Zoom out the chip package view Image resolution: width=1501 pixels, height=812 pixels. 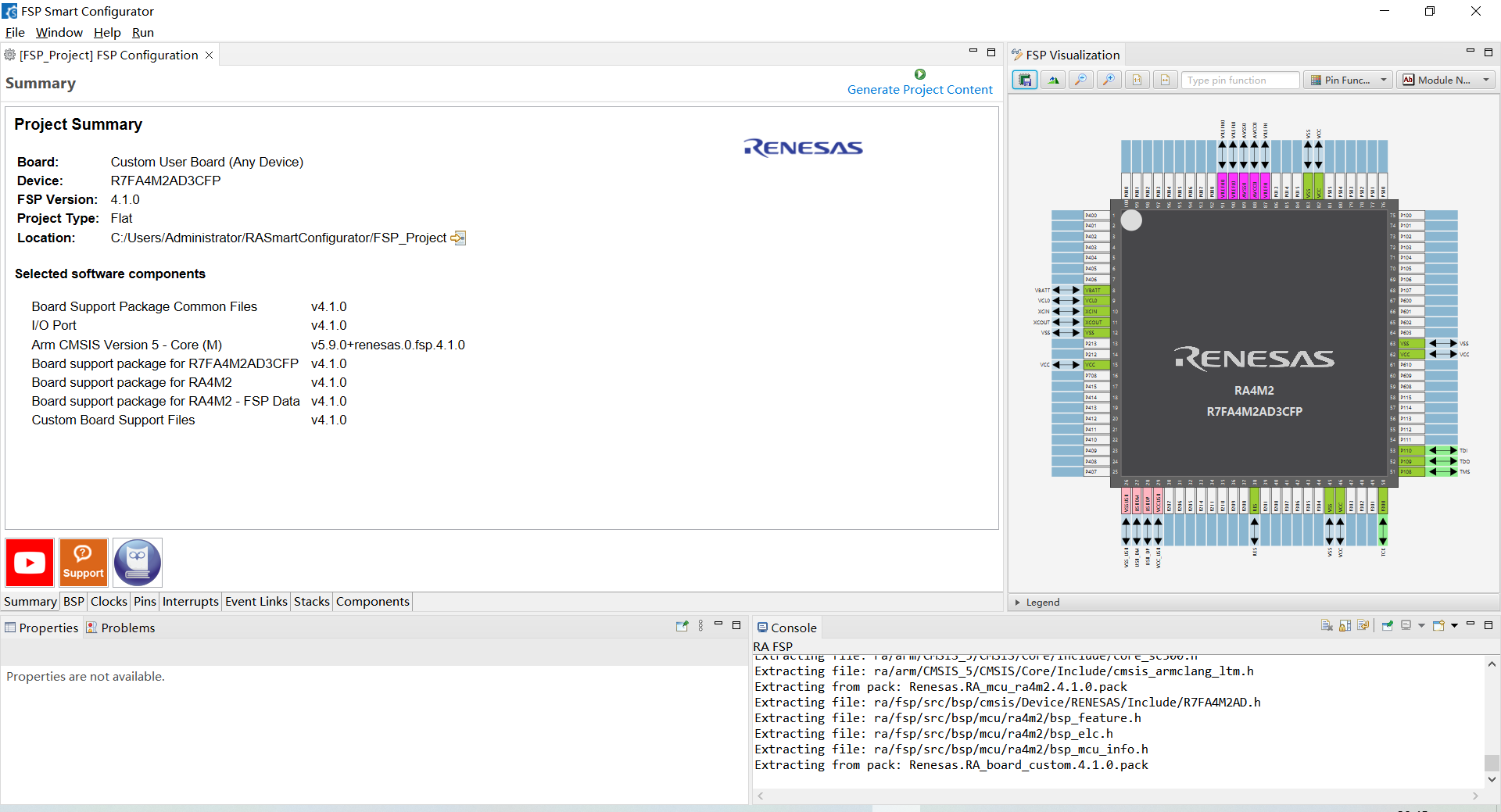[1081, 80]
